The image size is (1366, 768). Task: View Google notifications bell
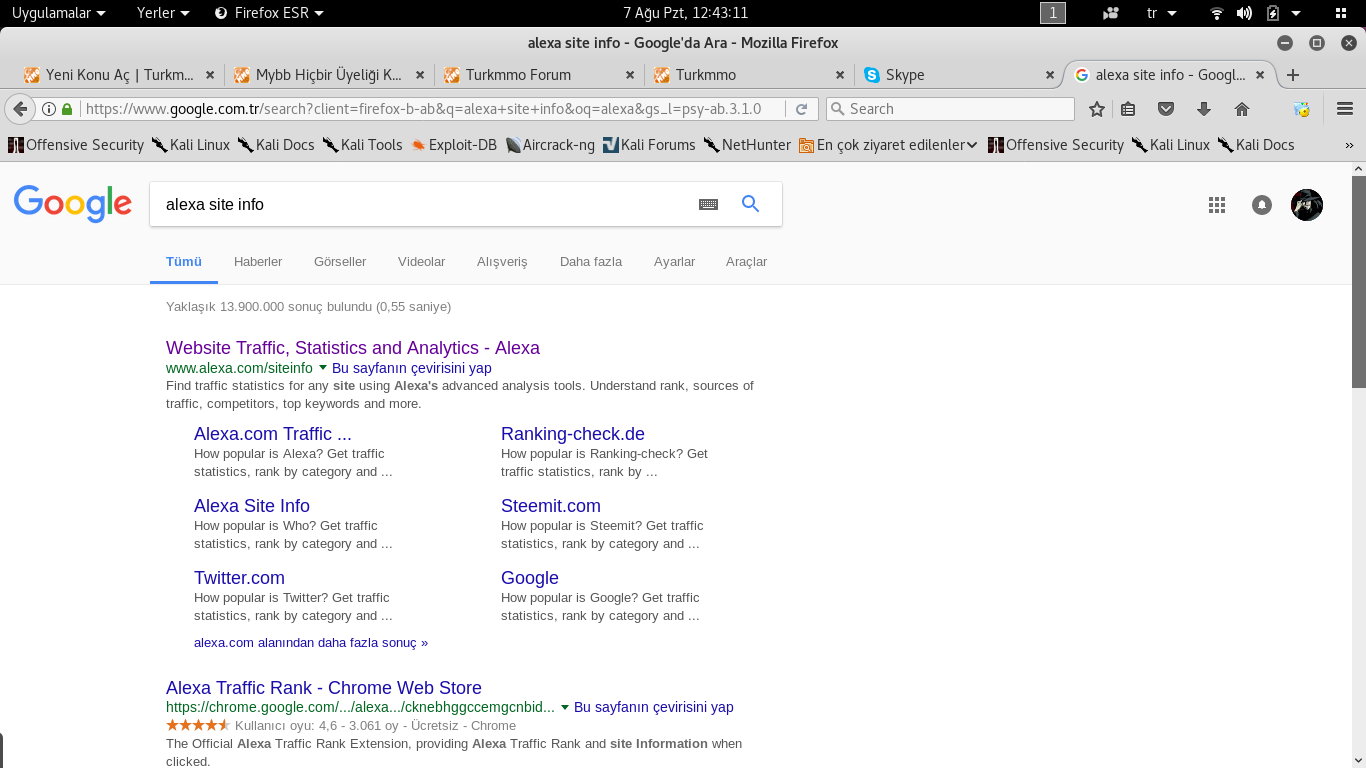coord(1262,205)
